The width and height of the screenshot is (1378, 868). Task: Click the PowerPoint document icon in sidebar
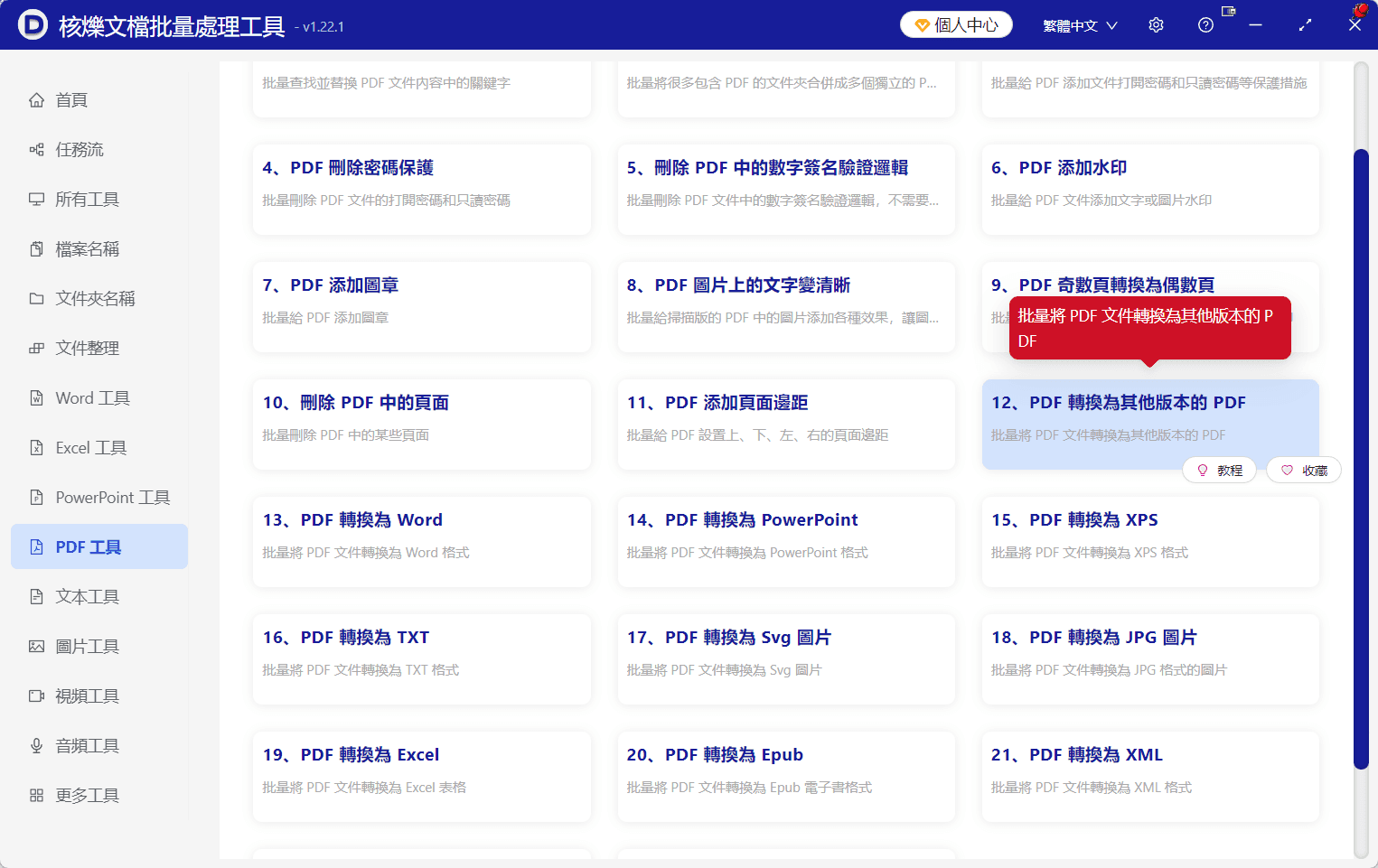pyautogui.click(x=36, y=498)
